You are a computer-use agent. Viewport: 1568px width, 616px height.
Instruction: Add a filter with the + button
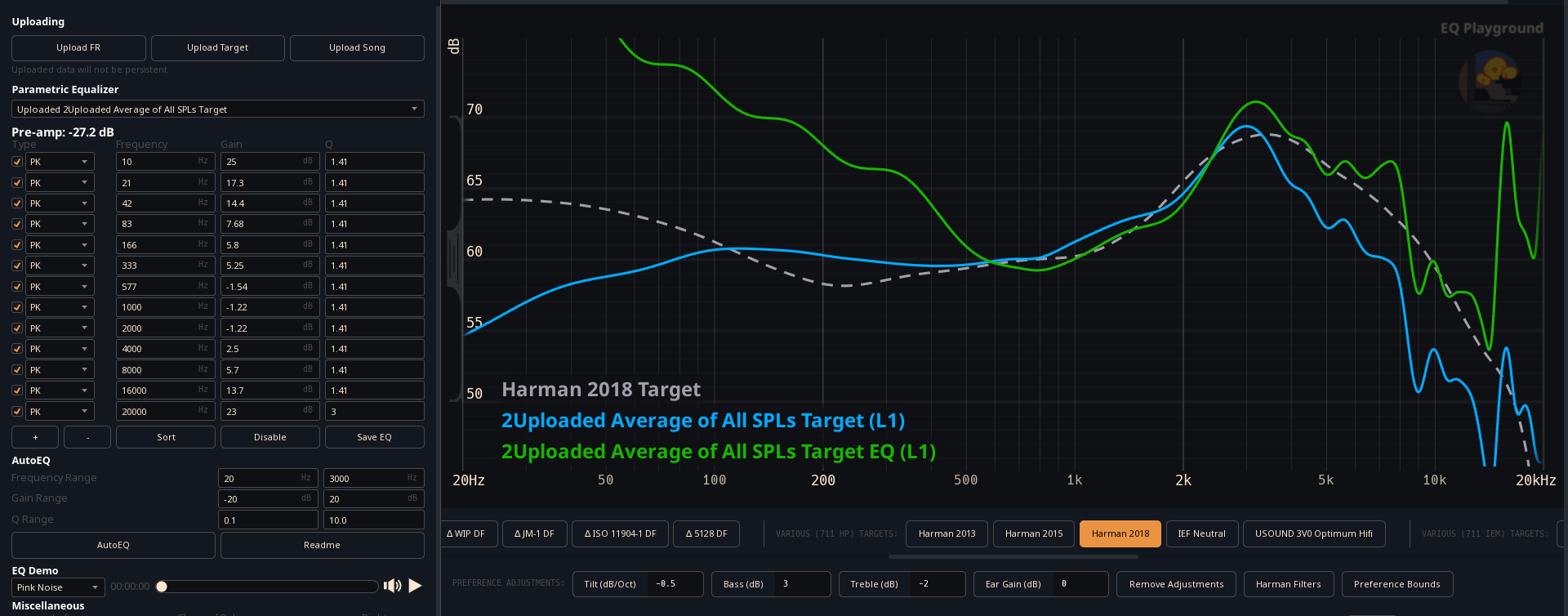coord(35,437)
